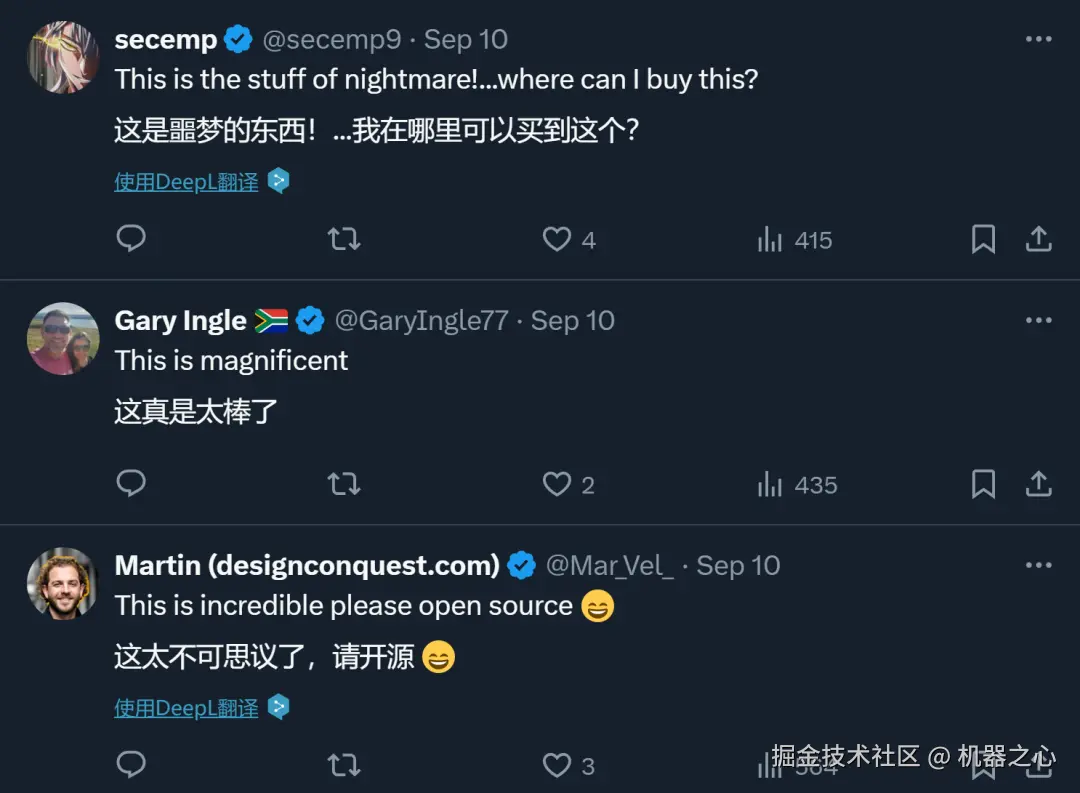Share Gary Ingle's tweet
Screen dimensions: 1080x793
[1038, 484]
